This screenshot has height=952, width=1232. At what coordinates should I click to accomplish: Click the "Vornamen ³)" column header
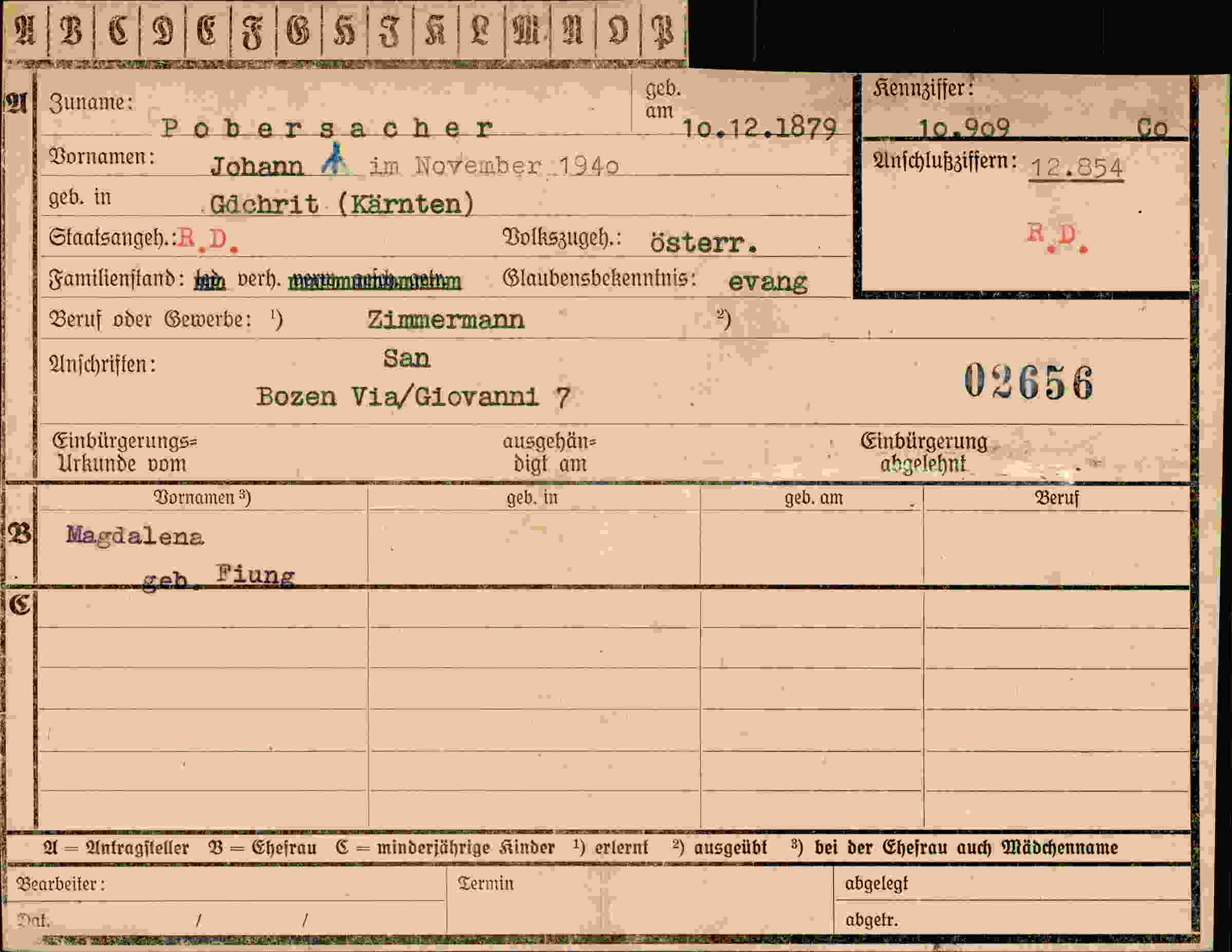(202, 497)
